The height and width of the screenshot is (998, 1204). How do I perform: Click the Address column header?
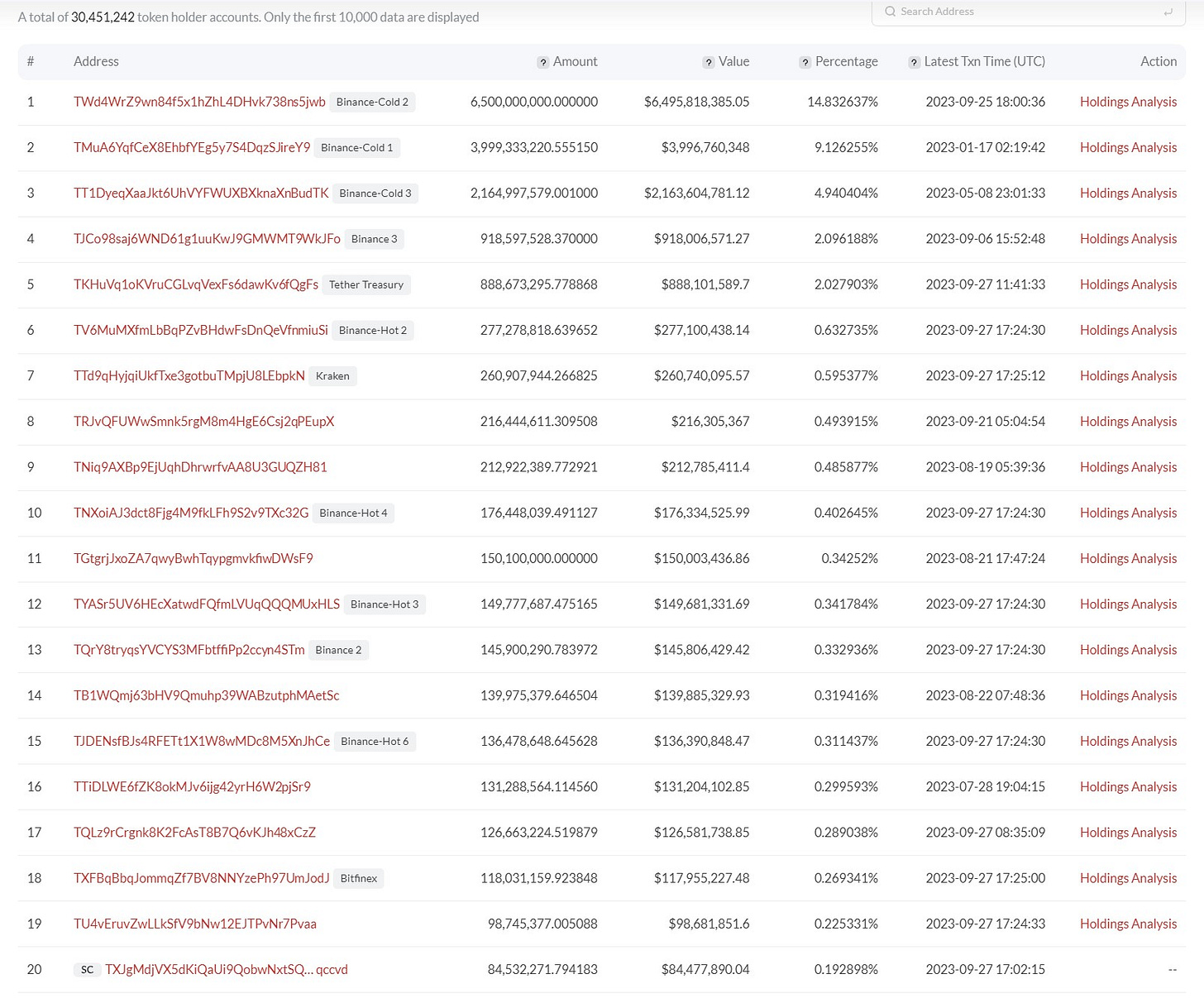point(96,61)
